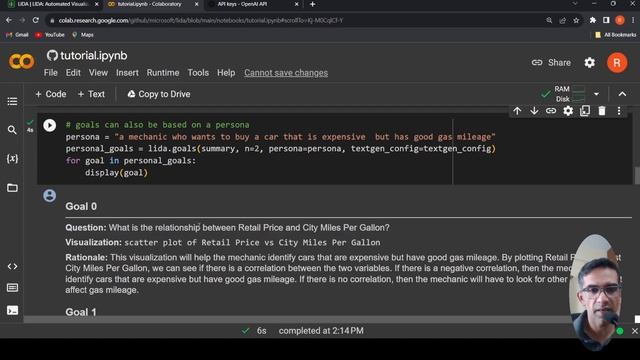
Task: Add a new Text cell
Action: 91,94
